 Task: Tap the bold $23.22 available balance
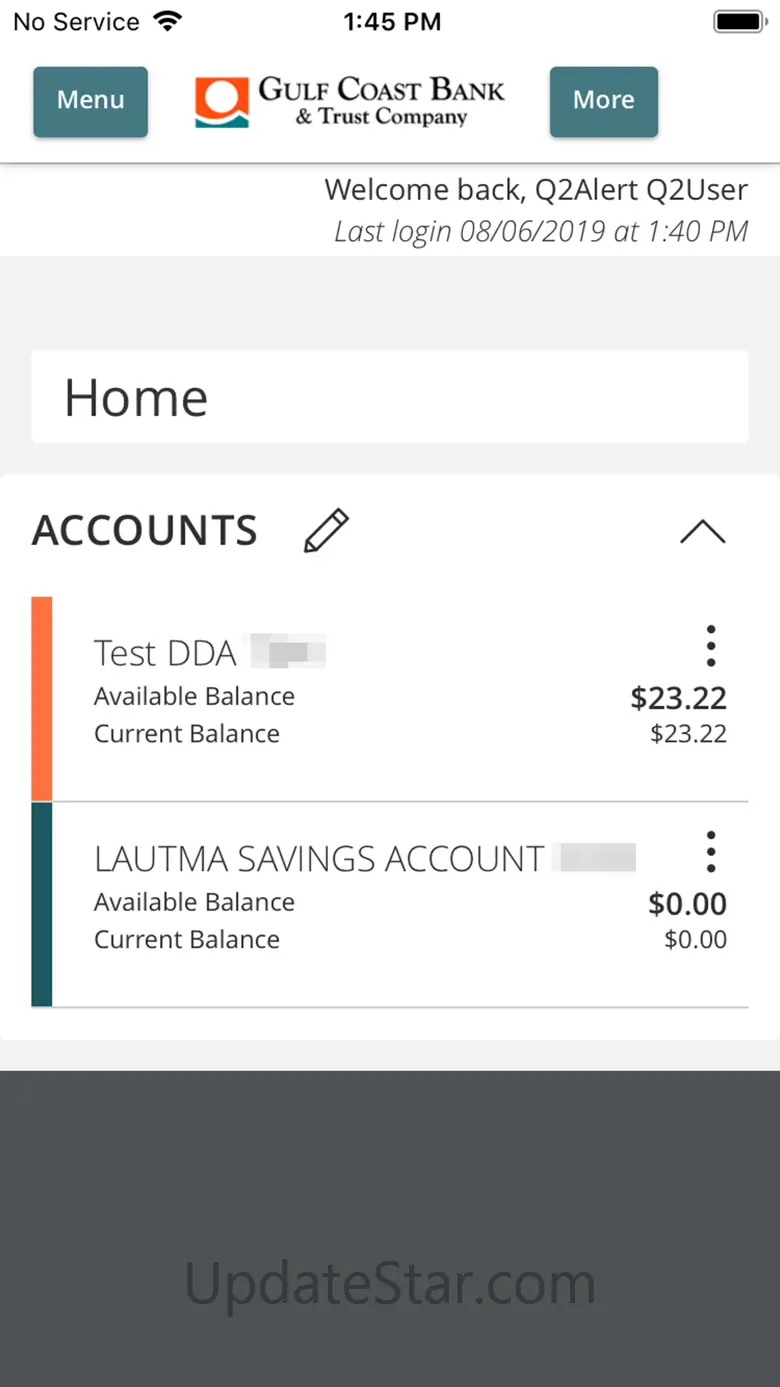coord(678,698)
